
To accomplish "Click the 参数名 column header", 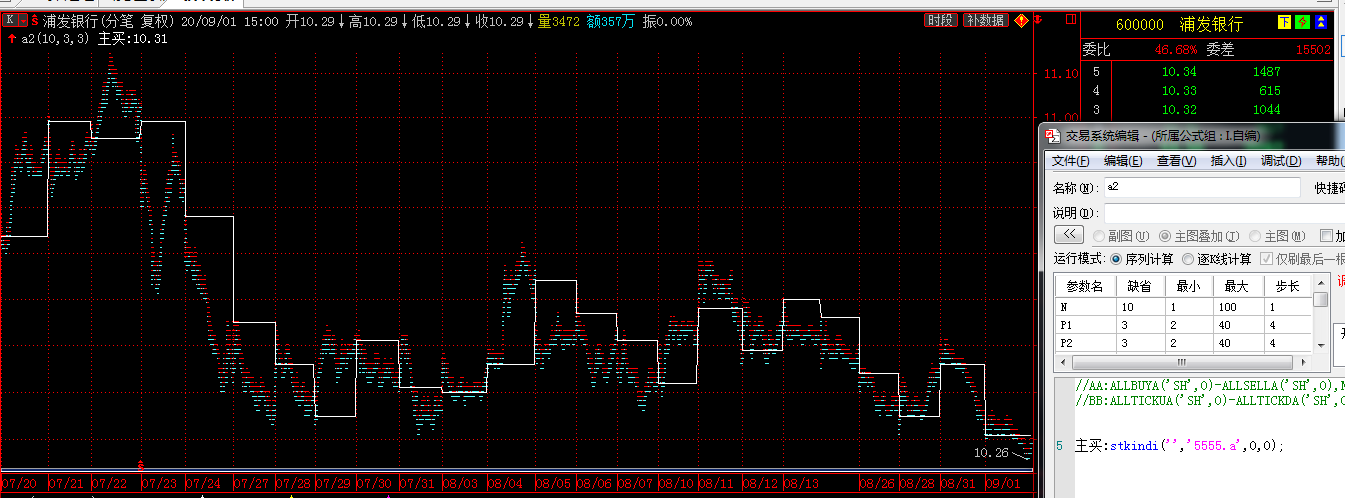I will click(x=1085, y=286).
